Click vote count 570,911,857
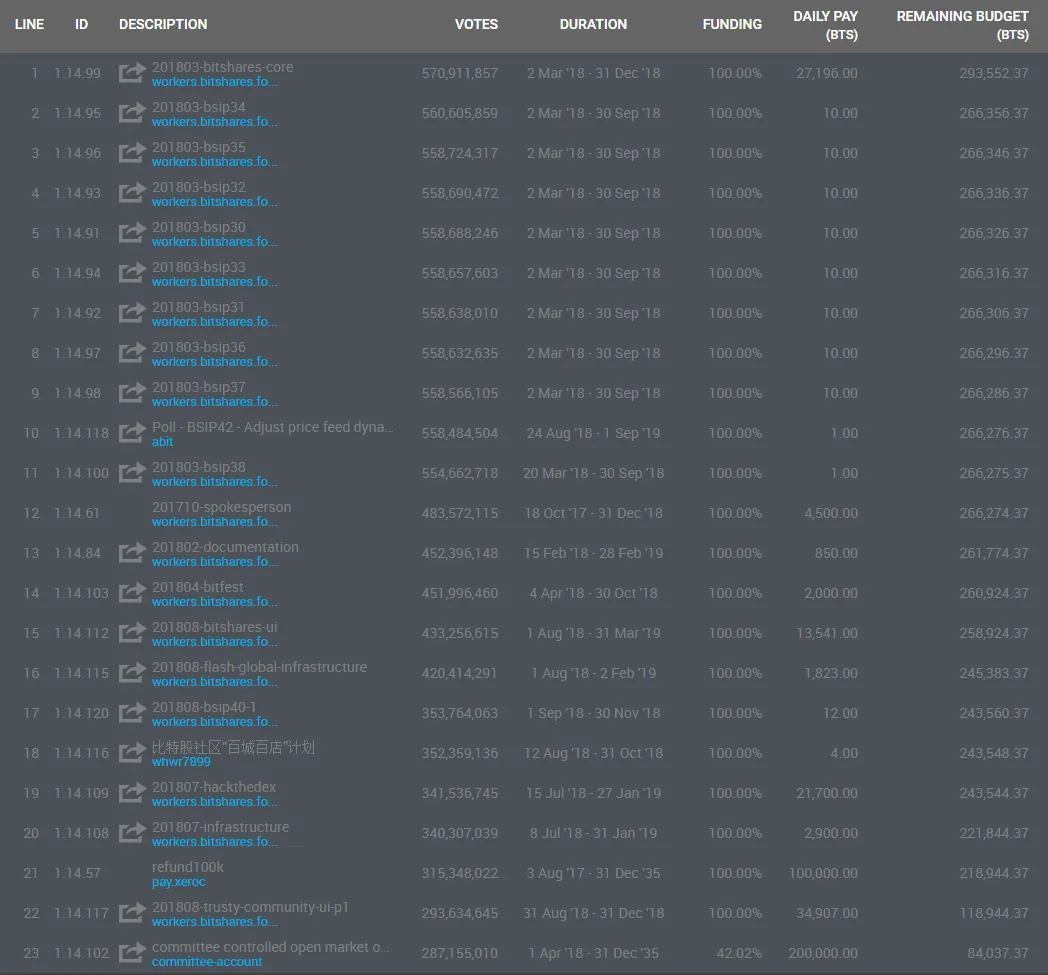The image size is (1048, 975). coord(460,73)
